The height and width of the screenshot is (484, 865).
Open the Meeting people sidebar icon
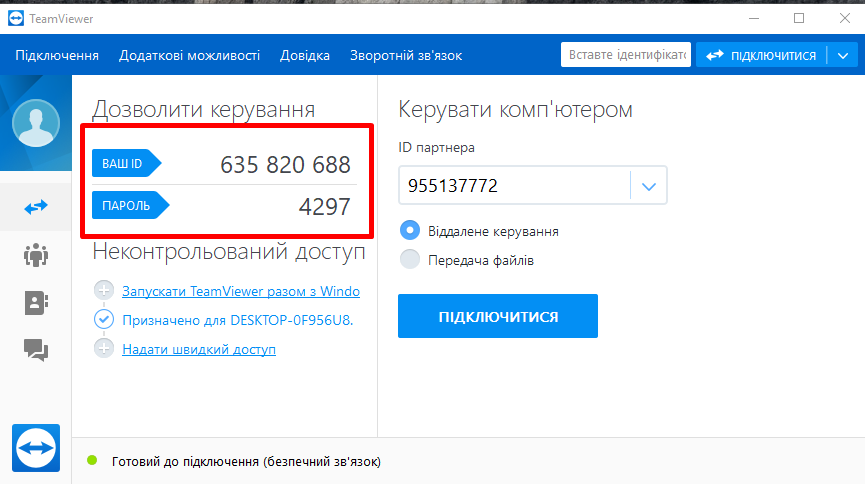coord(36,255)
